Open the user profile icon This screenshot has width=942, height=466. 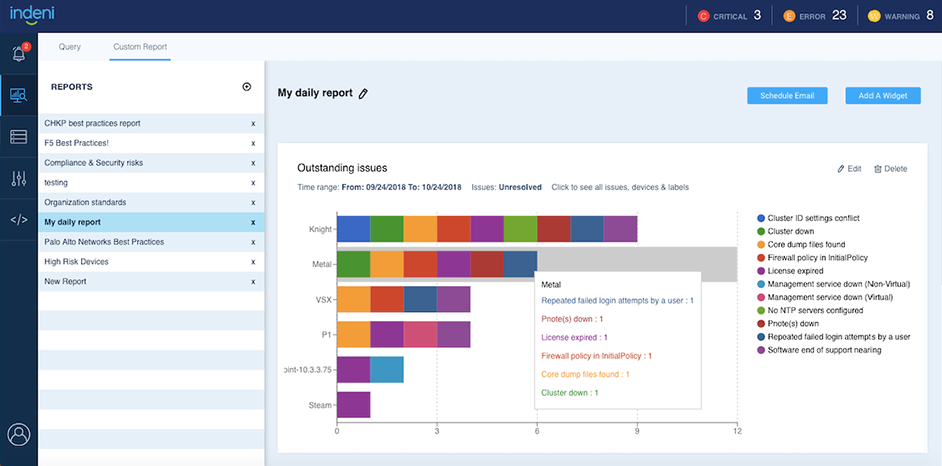18,435
